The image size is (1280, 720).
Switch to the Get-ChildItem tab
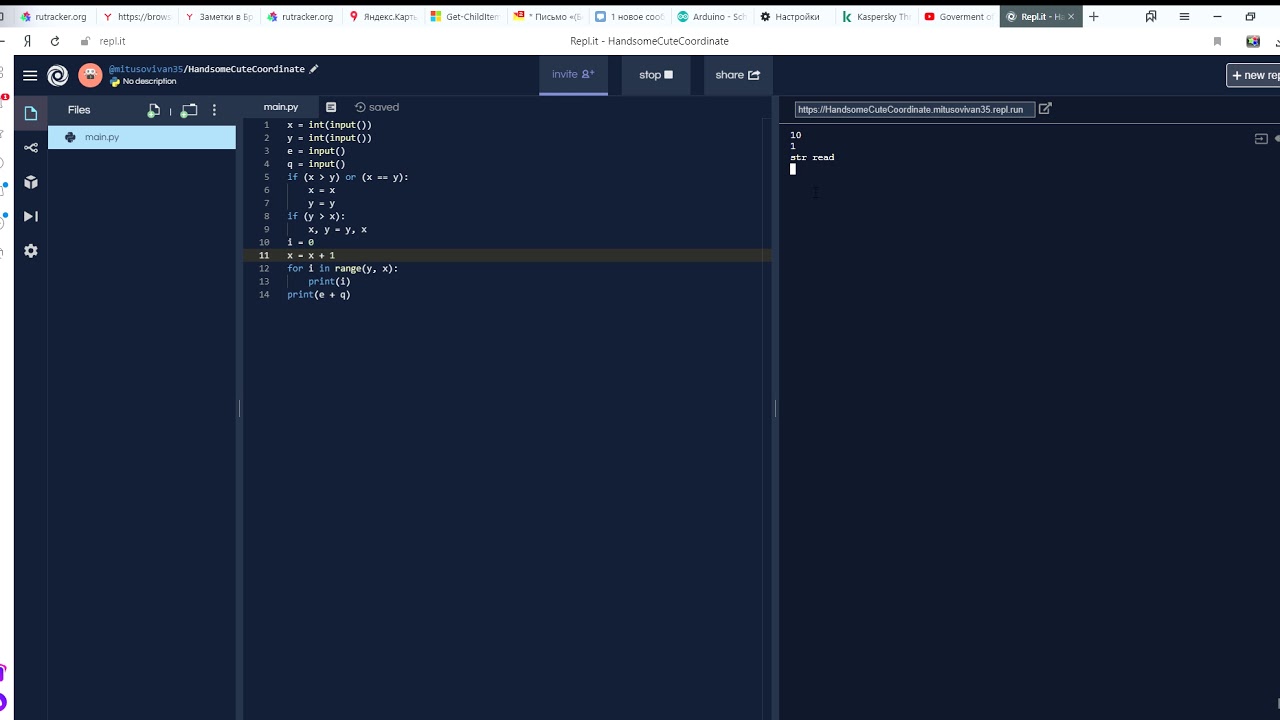[x=465, y=16]
